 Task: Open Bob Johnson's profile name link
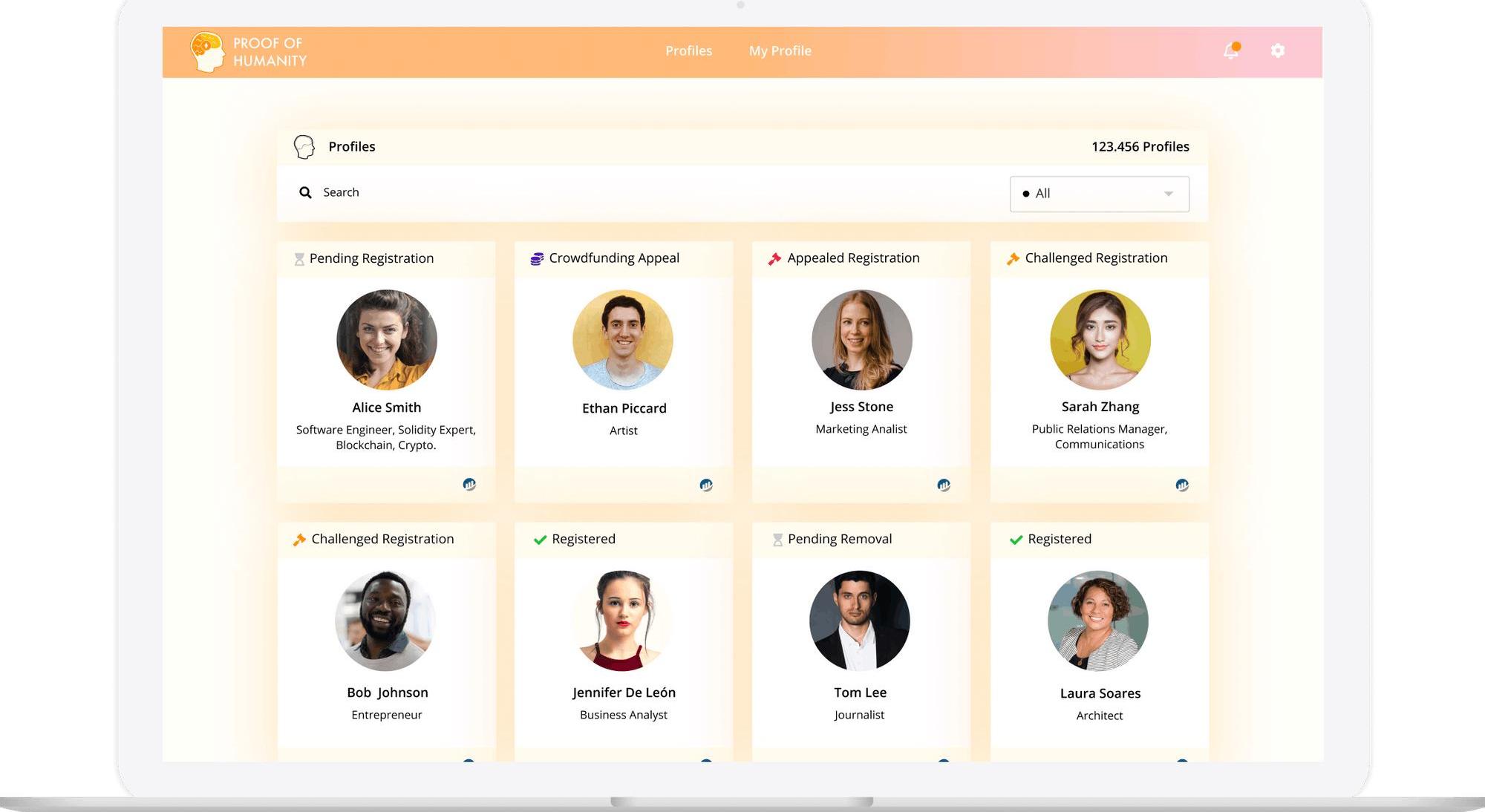387,693
